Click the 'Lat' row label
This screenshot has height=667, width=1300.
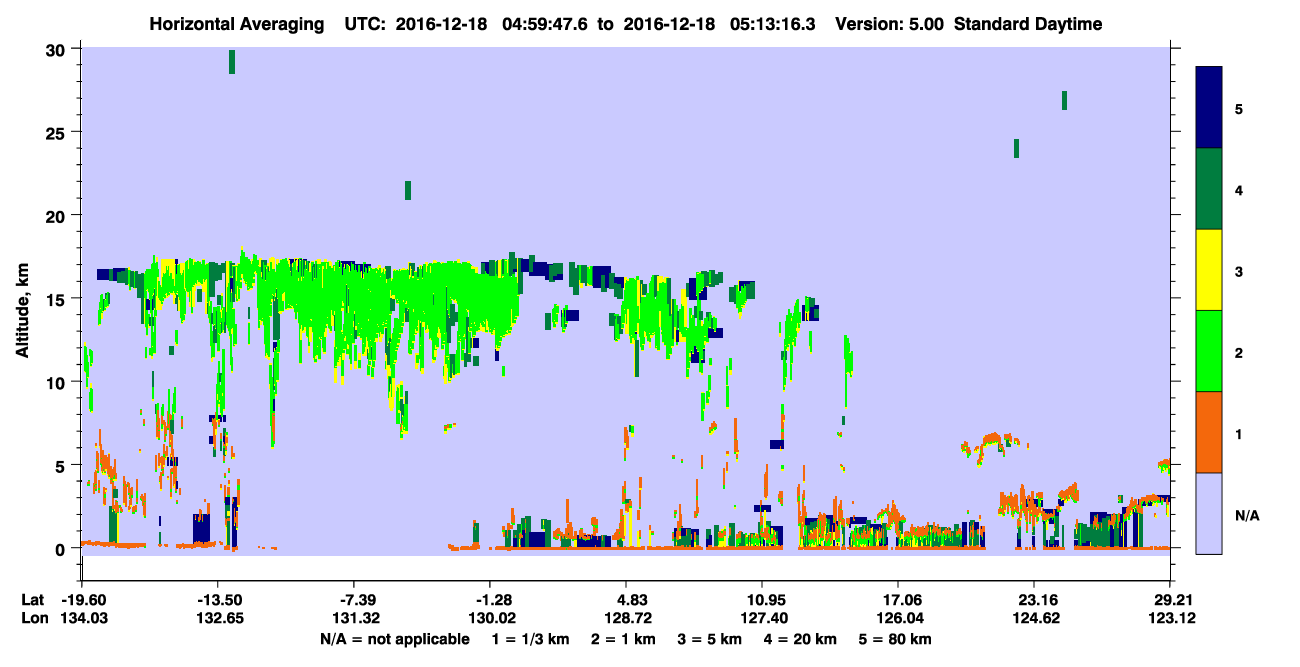33,600
